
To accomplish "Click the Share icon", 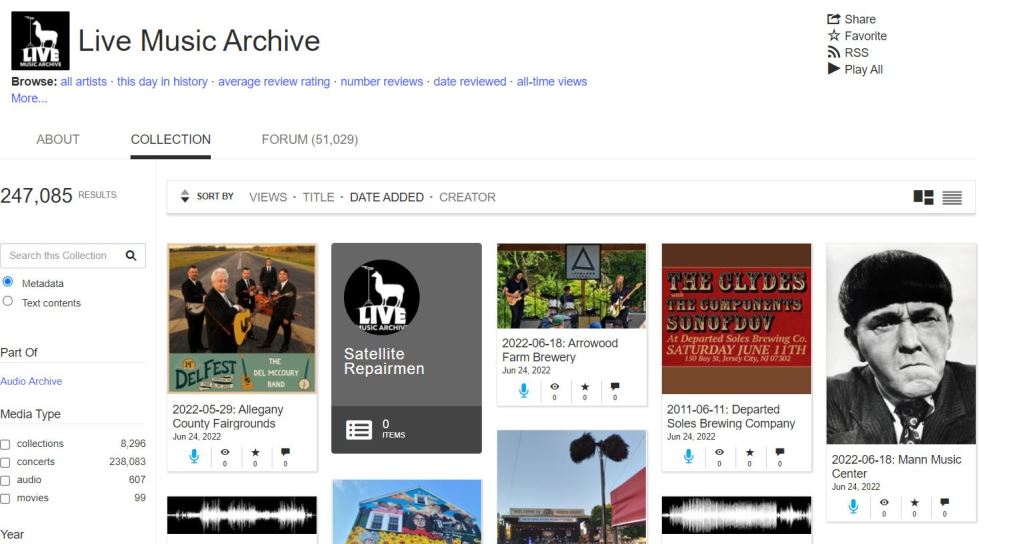I will click(x=834, y=19).
